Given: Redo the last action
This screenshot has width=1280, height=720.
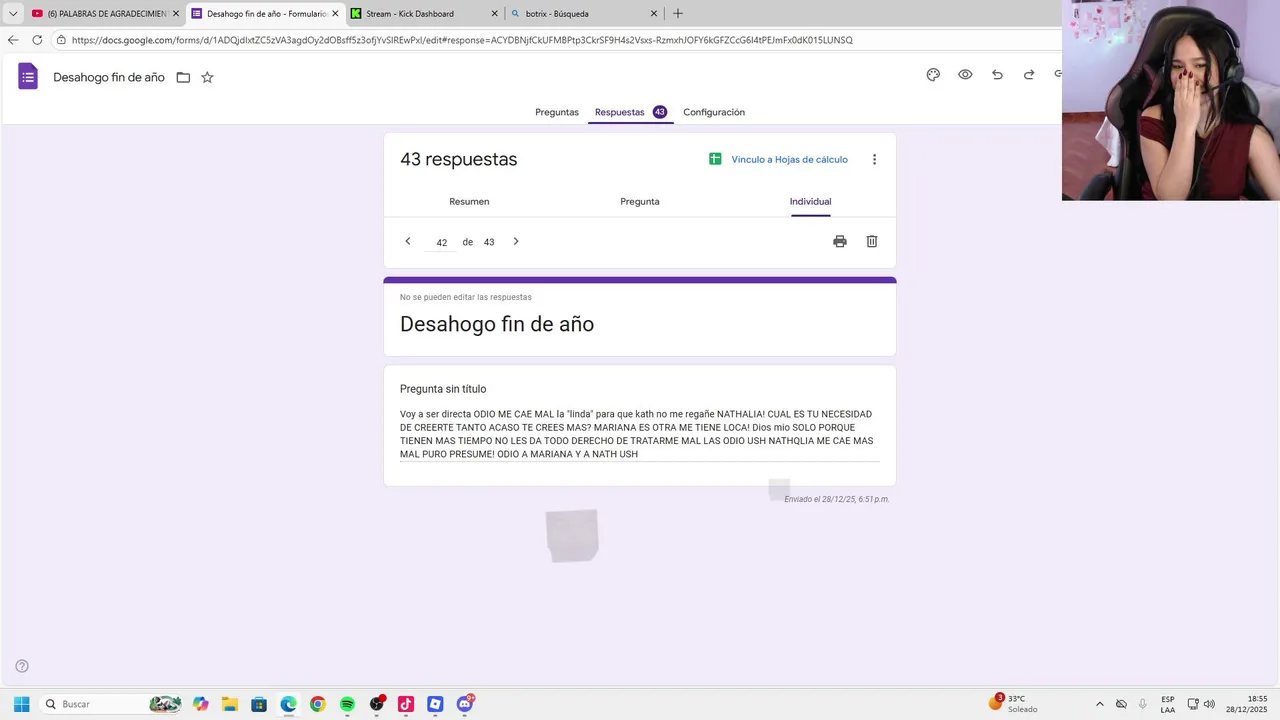Looking at the screenshot, I should 1029,75.
